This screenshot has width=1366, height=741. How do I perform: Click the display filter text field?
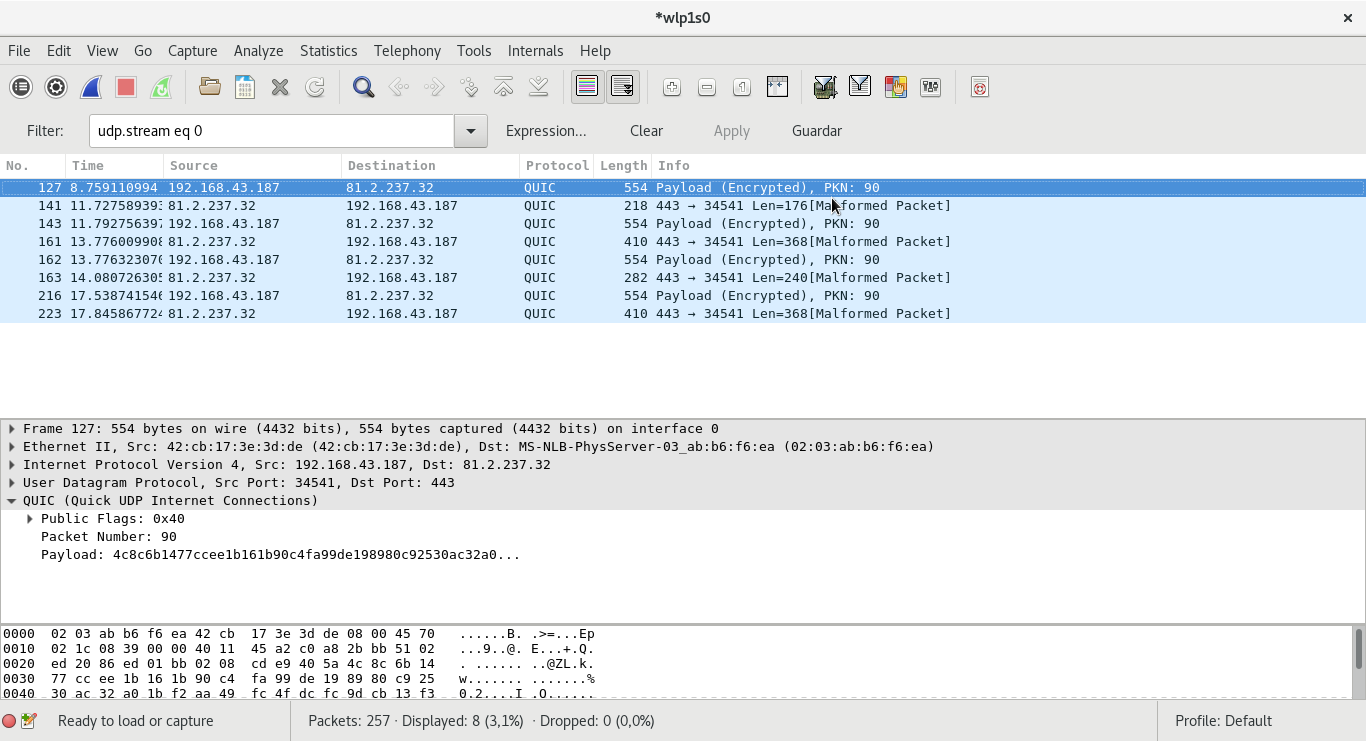pos(272,131)
